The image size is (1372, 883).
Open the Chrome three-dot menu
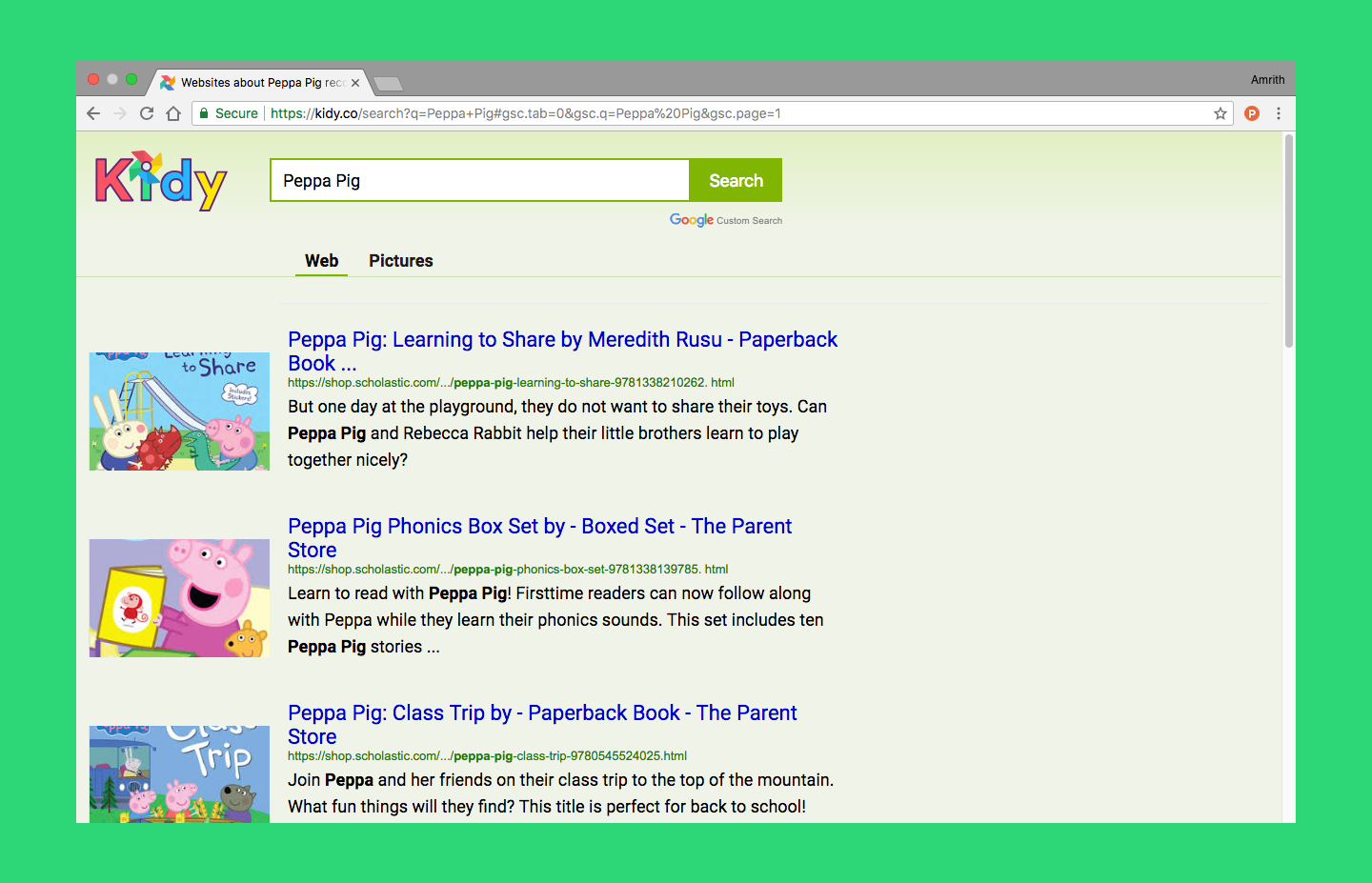pyautogui.click(x=1279, y=113)
